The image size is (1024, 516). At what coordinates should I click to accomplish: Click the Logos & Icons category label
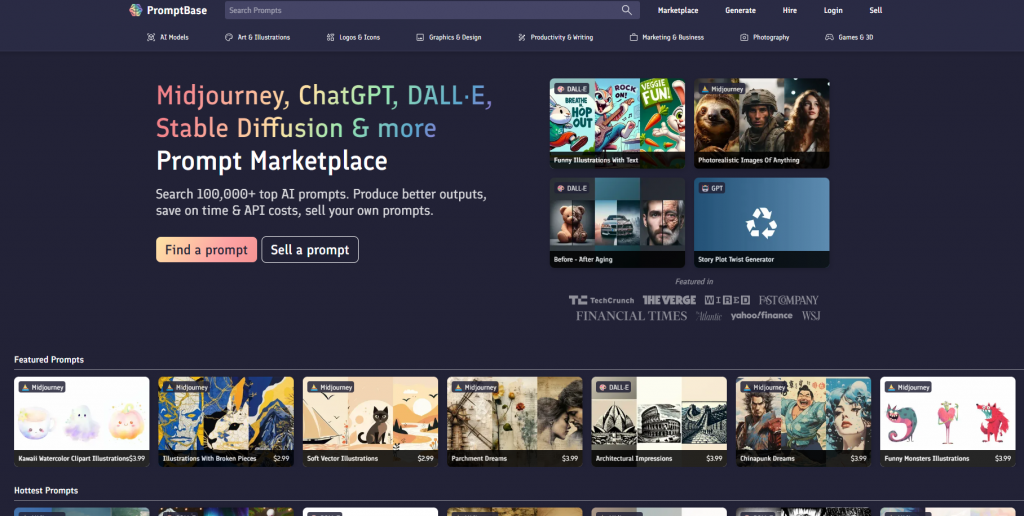coord(360,37)
